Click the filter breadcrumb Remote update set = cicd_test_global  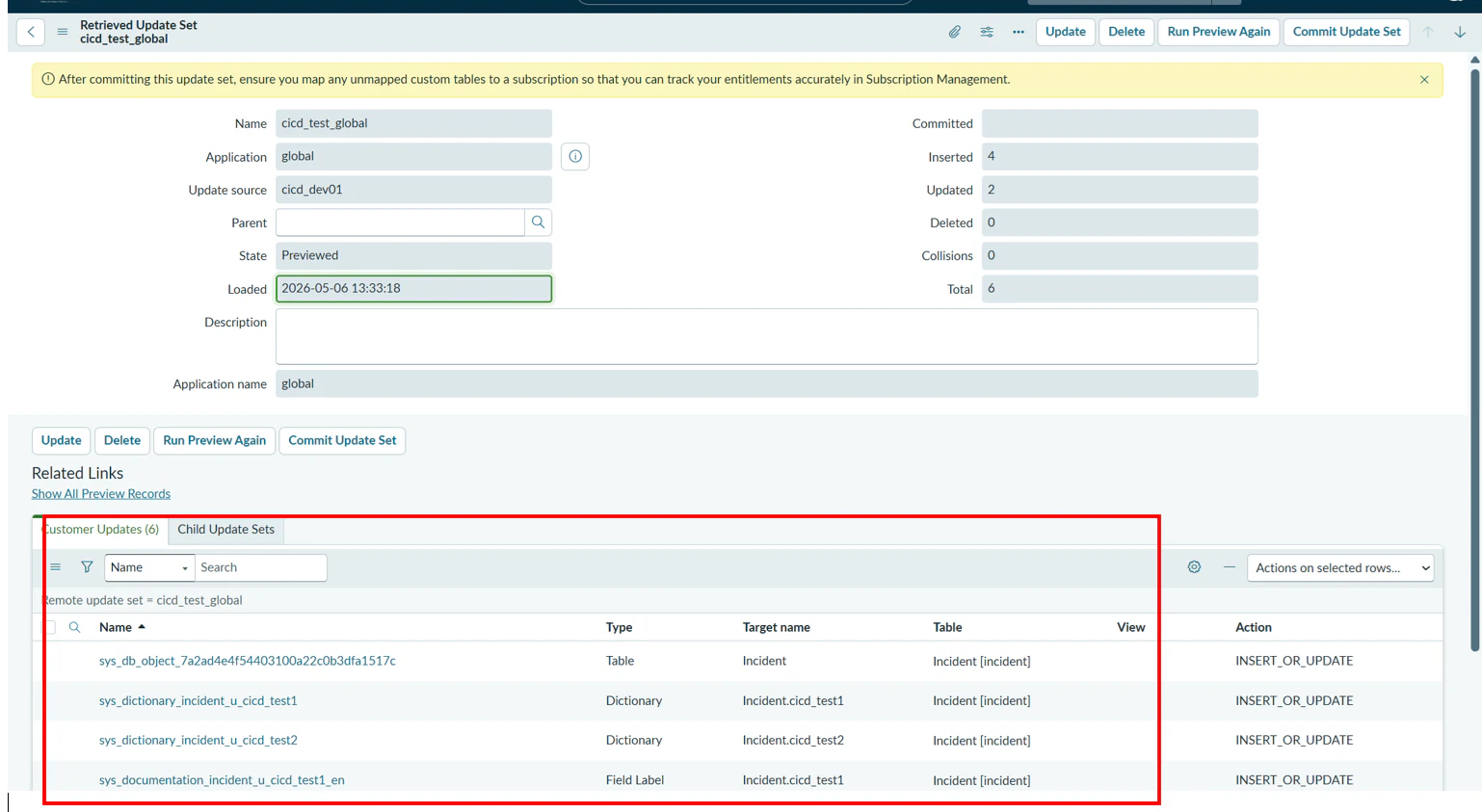tap(143, 600)
